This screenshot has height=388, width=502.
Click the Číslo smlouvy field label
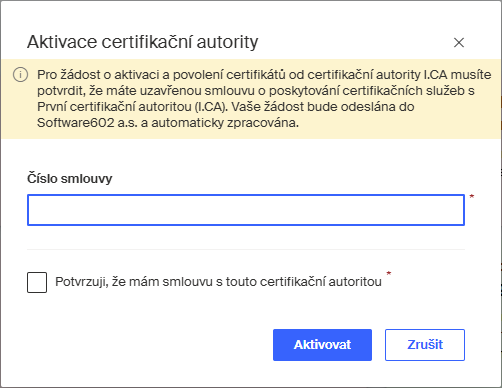pyautogui.click(x=70, y=179)
